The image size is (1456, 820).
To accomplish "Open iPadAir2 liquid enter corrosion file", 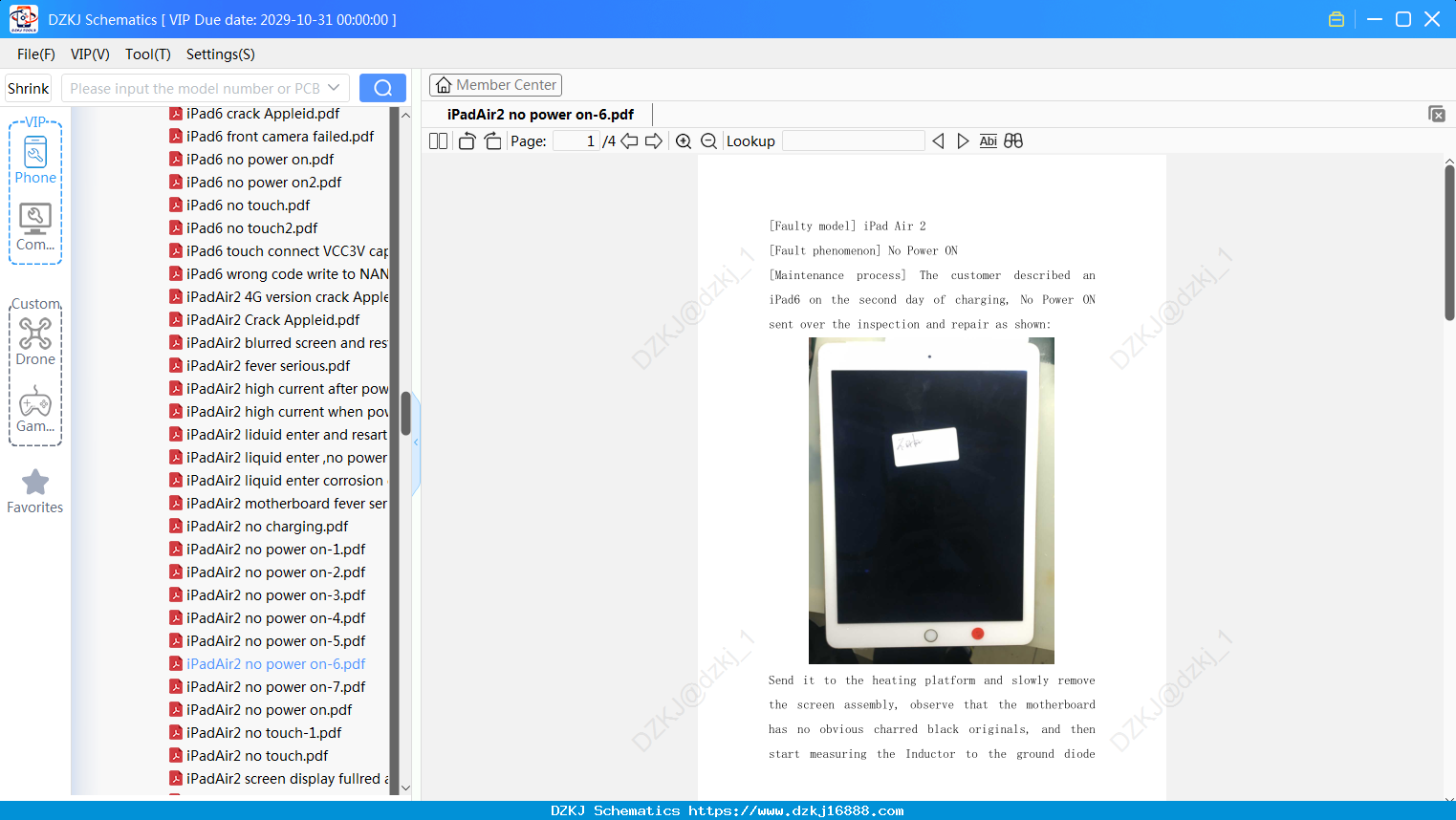I will (285, 481).
